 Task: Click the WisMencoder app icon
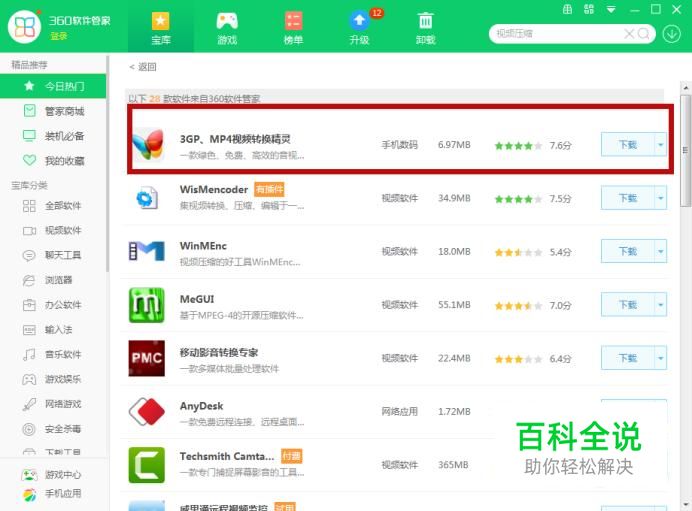147,198
